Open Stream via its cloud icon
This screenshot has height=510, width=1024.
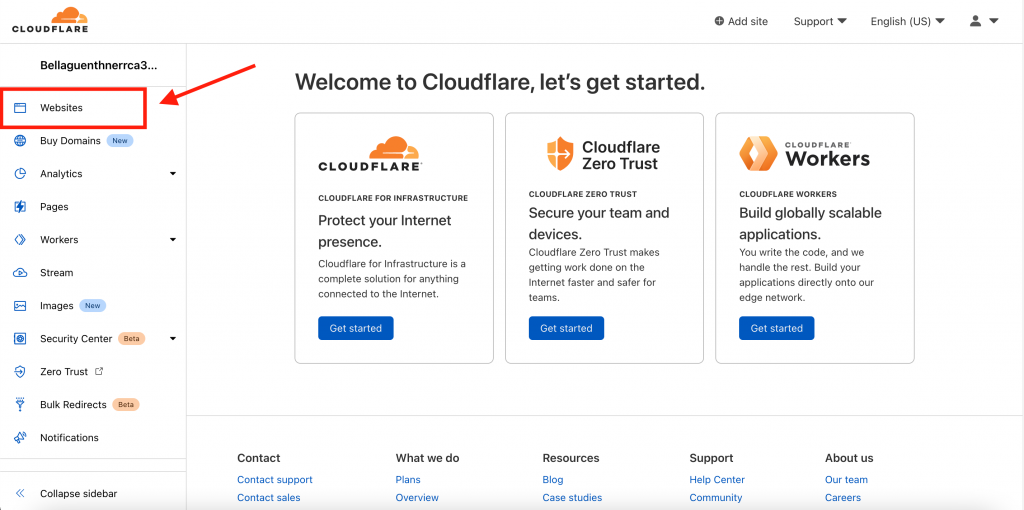click(20, 273)
